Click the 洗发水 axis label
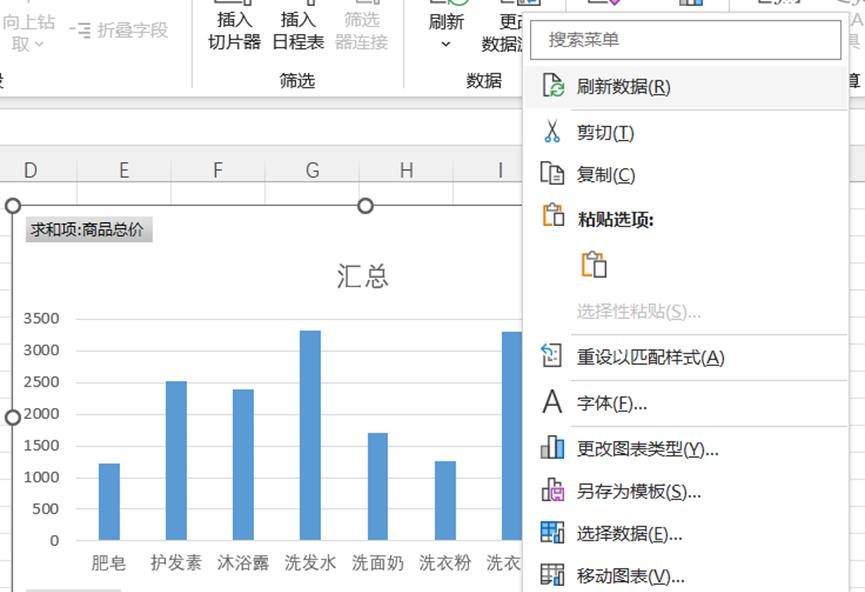This screenshot has width=865, height=592. 310,563
